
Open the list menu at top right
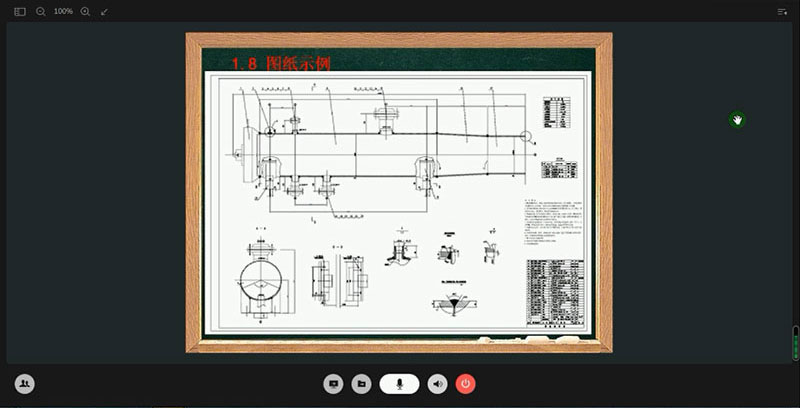coord(782,11)
